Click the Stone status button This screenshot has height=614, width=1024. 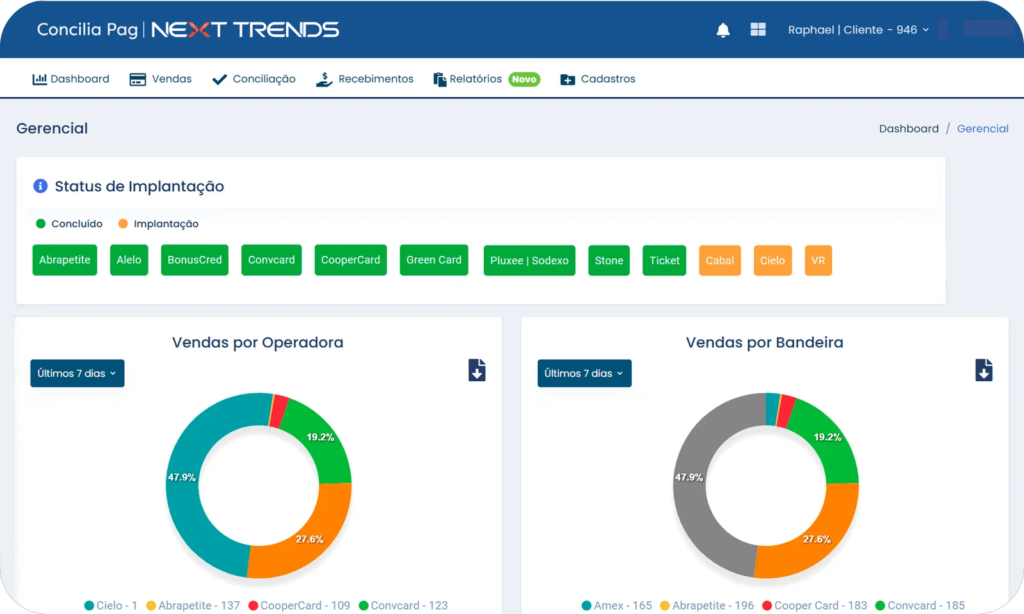click(x=609, y=261)
